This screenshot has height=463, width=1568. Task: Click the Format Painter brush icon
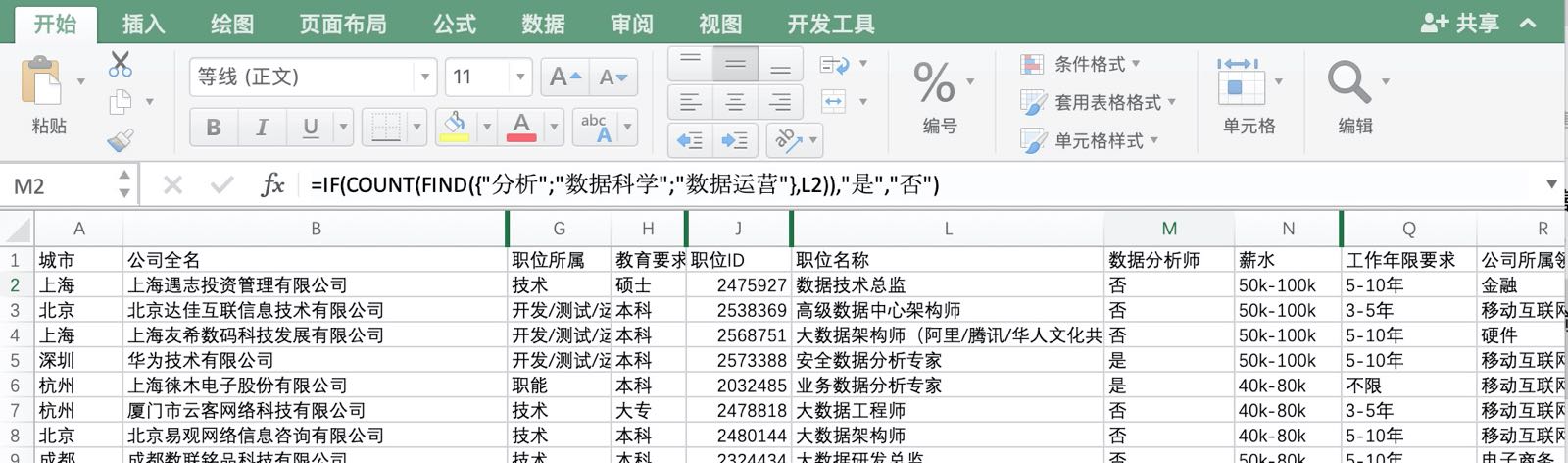click(121, 140)
